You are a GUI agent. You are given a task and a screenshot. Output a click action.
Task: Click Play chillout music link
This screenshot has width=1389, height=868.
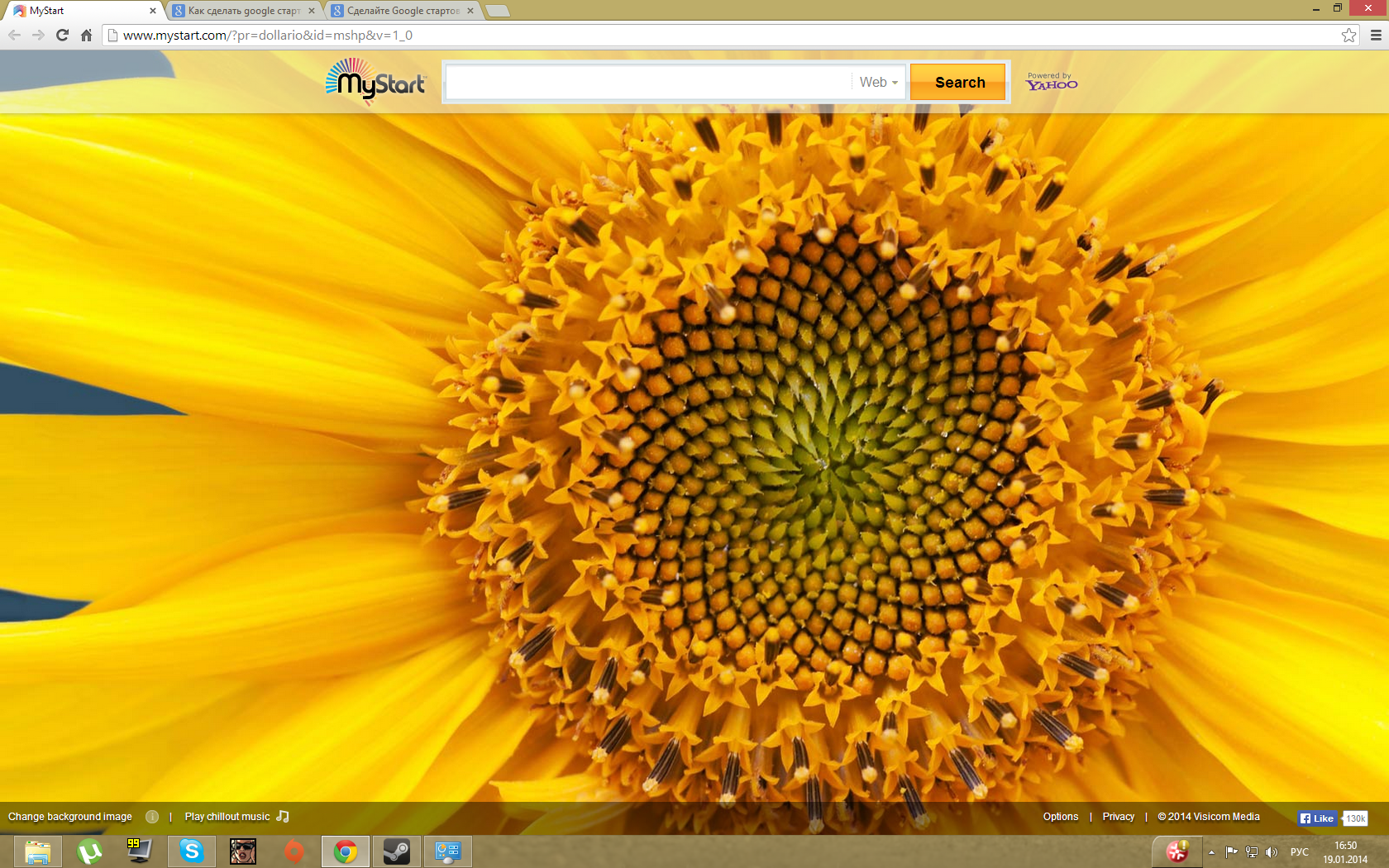[227, 817]
